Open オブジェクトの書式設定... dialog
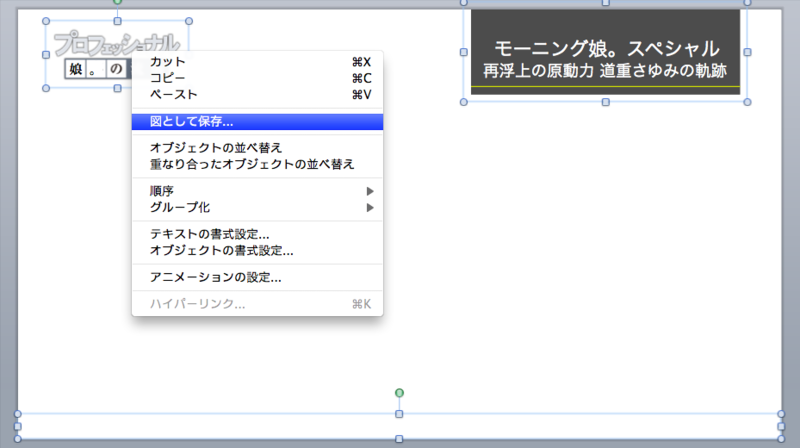This screenshot has width=800, height=448. [x=257, y=251]
